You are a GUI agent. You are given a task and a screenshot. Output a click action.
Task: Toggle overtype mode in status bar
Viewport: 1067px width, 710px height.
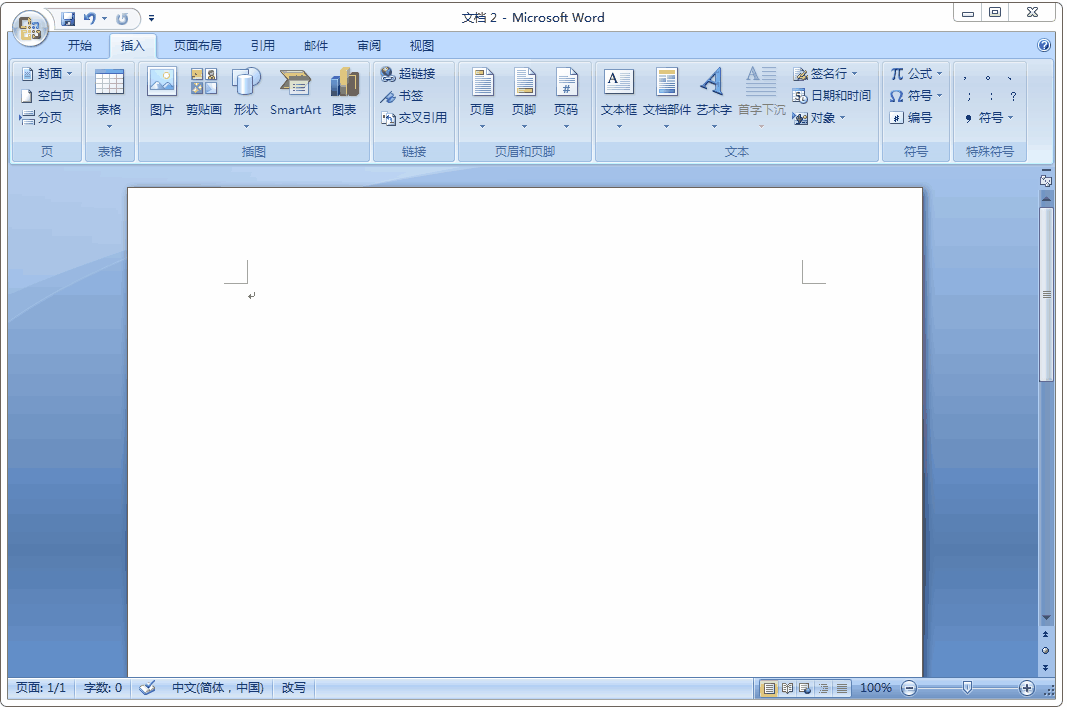pos(293,688)
